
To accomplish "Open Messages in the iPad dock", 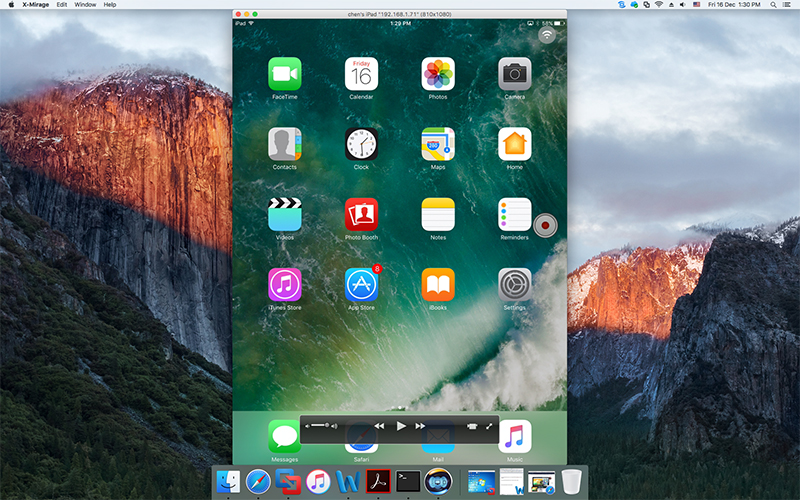I will [x=284, y=437].
